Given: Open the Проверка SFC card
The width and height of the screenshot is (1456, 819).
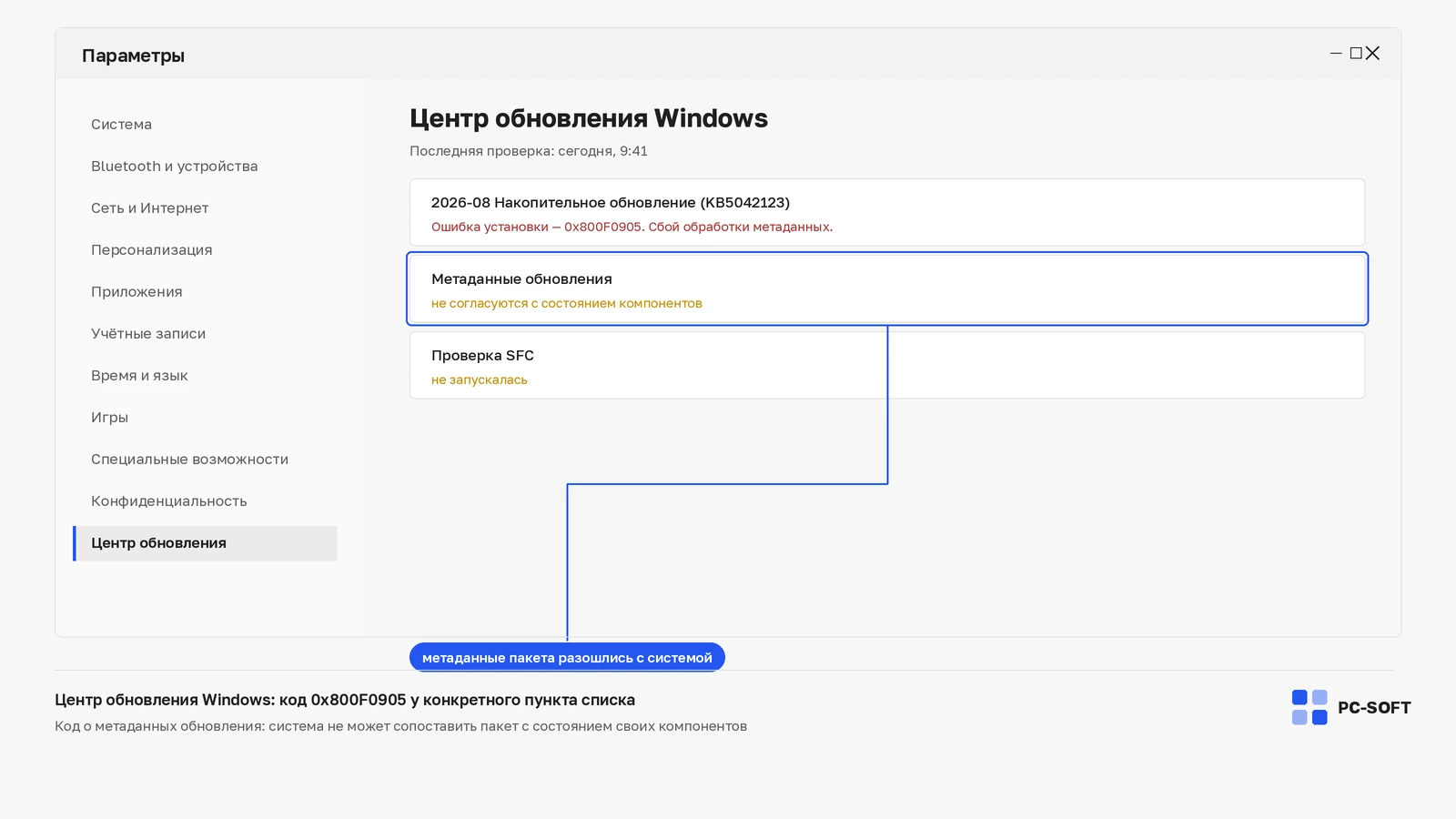Looking at the screenshot, I should [887, 365].
